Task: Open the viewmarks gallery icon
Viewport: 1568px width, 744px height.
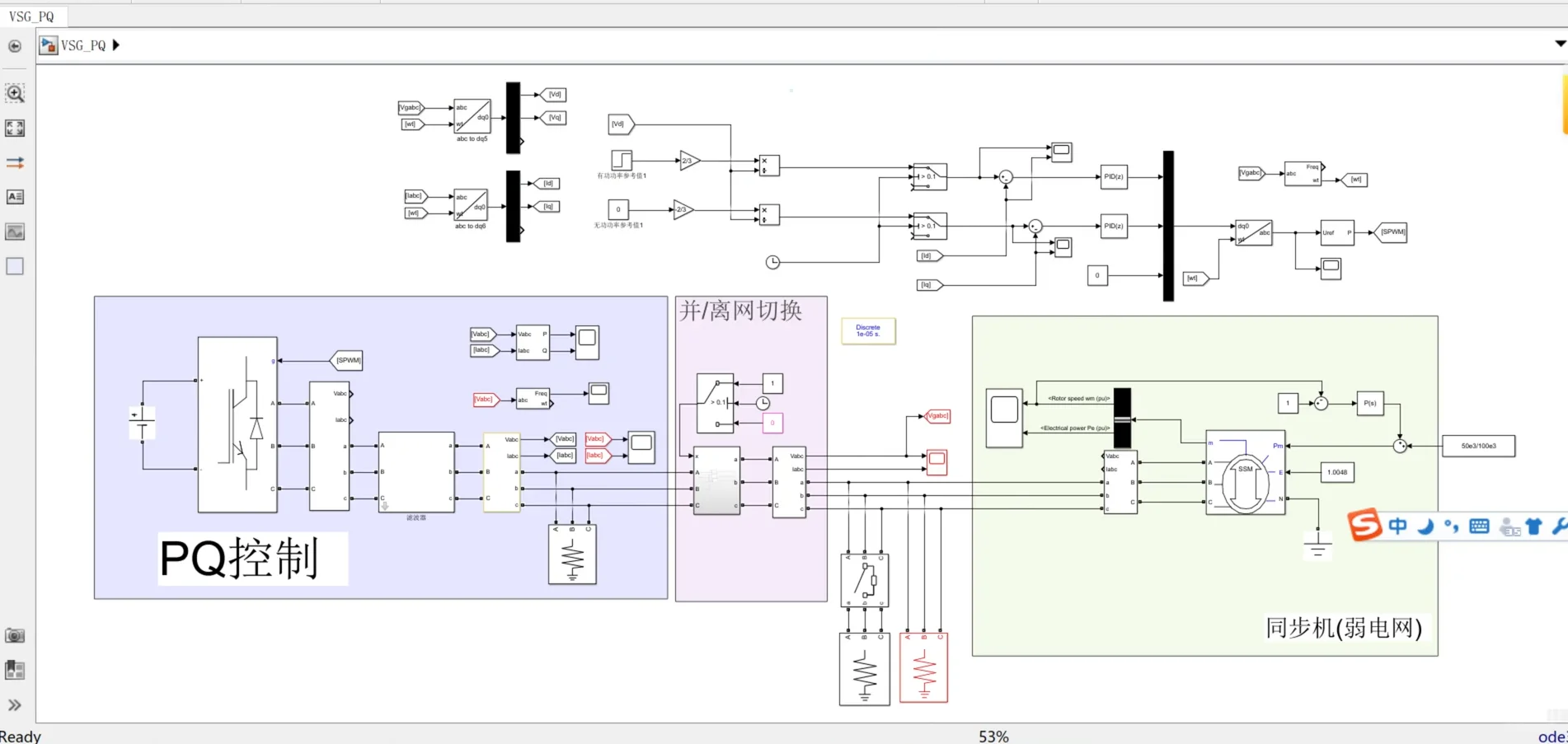Action: coord(15,670)
